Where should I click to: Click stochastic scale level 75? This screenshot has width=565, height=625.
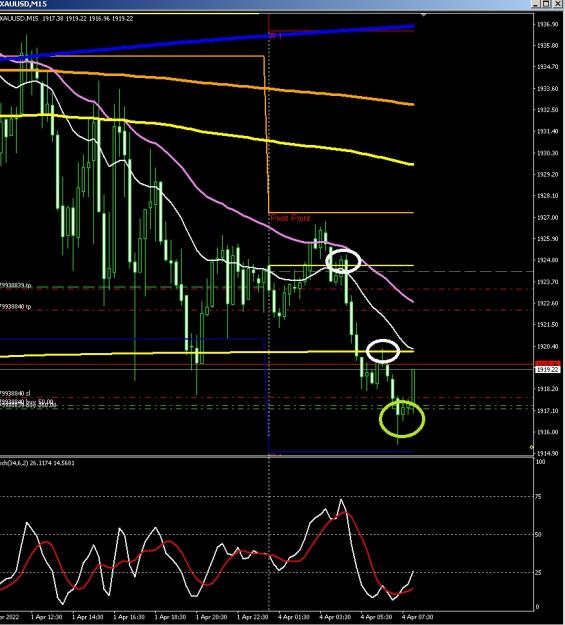tap(539, 497)
